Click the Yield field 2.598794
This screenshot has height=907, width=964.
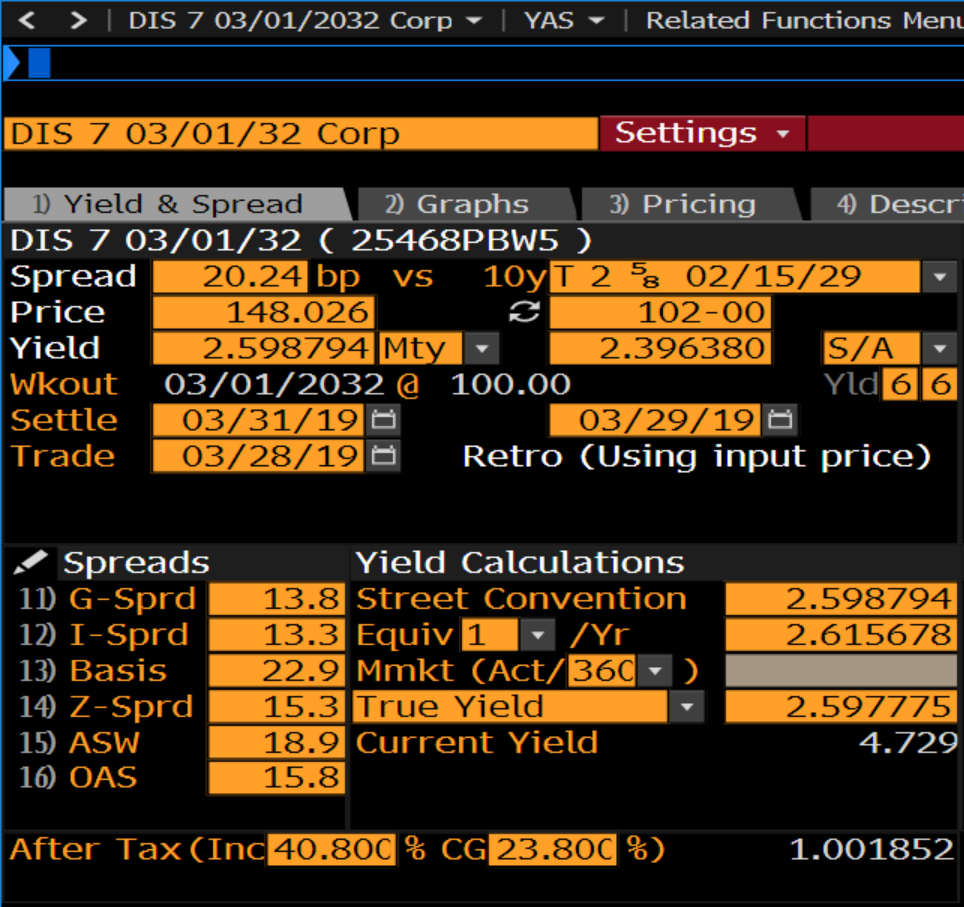click(264, 349)
